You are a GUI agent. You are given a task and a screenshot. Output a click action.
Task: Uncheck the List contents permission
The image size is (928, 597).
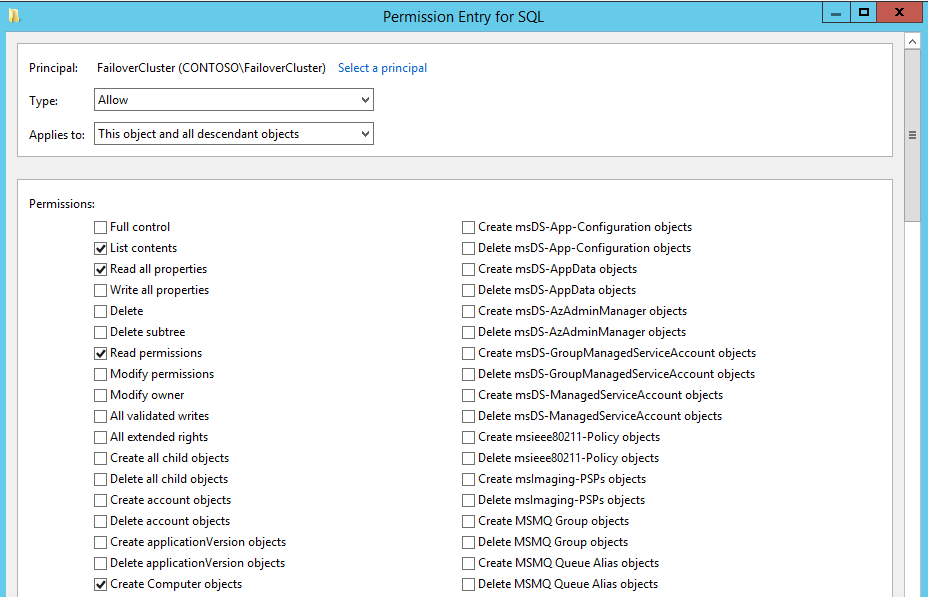pyautogui.click(x=101, y=249)
